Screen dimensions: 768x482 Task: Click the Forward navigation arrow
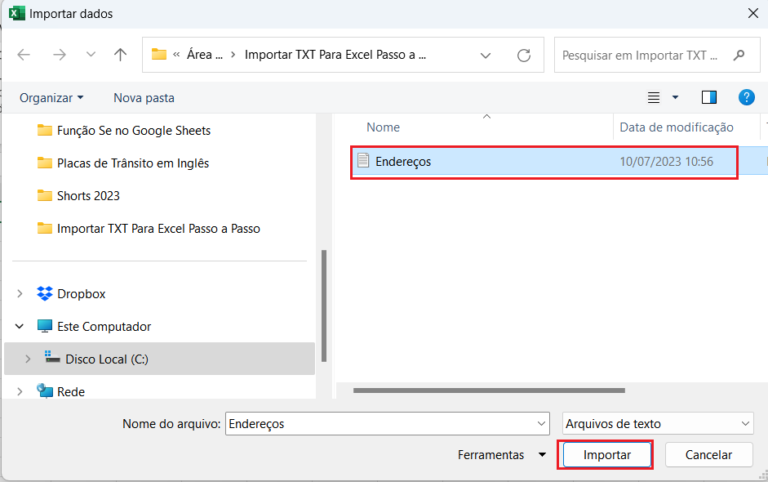(59, 55)
